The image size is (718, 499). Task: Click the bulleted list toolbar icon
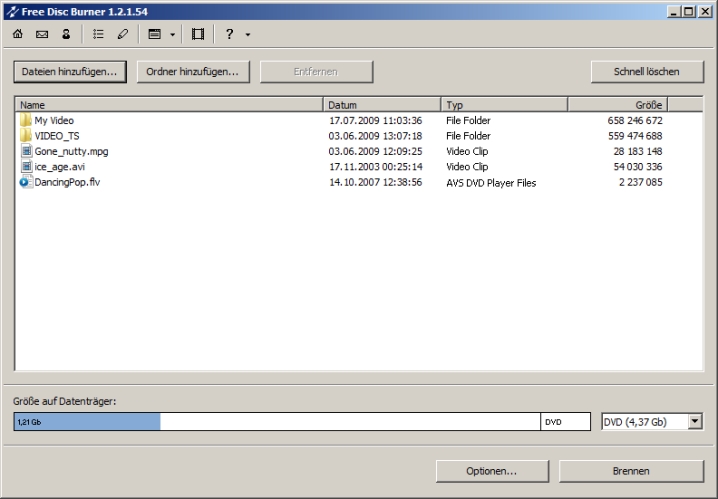[99, 34]
